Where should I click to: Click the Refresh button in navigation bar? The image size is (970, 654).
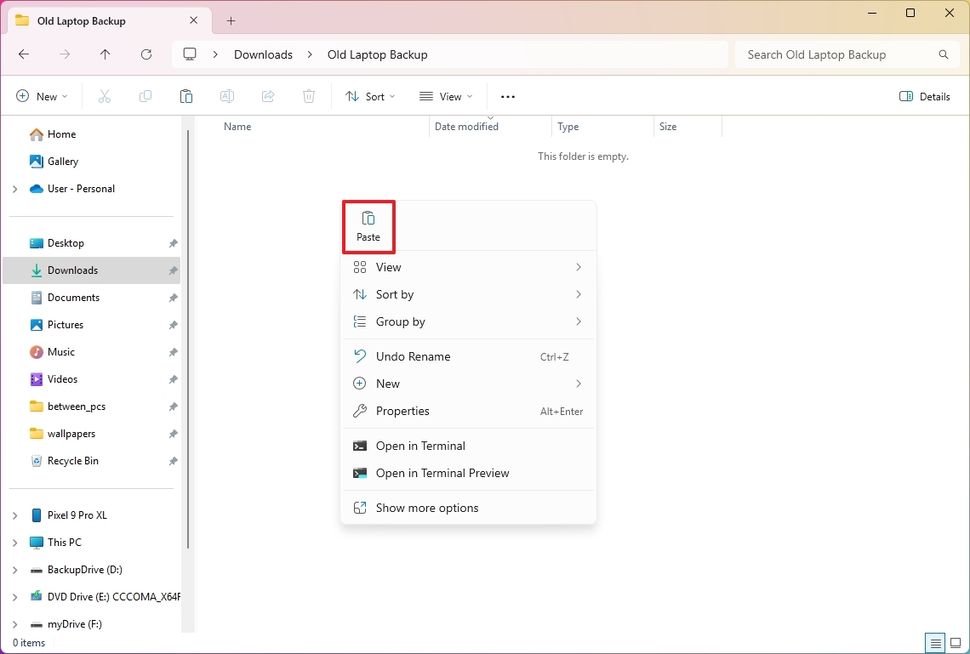click(146, 55)
